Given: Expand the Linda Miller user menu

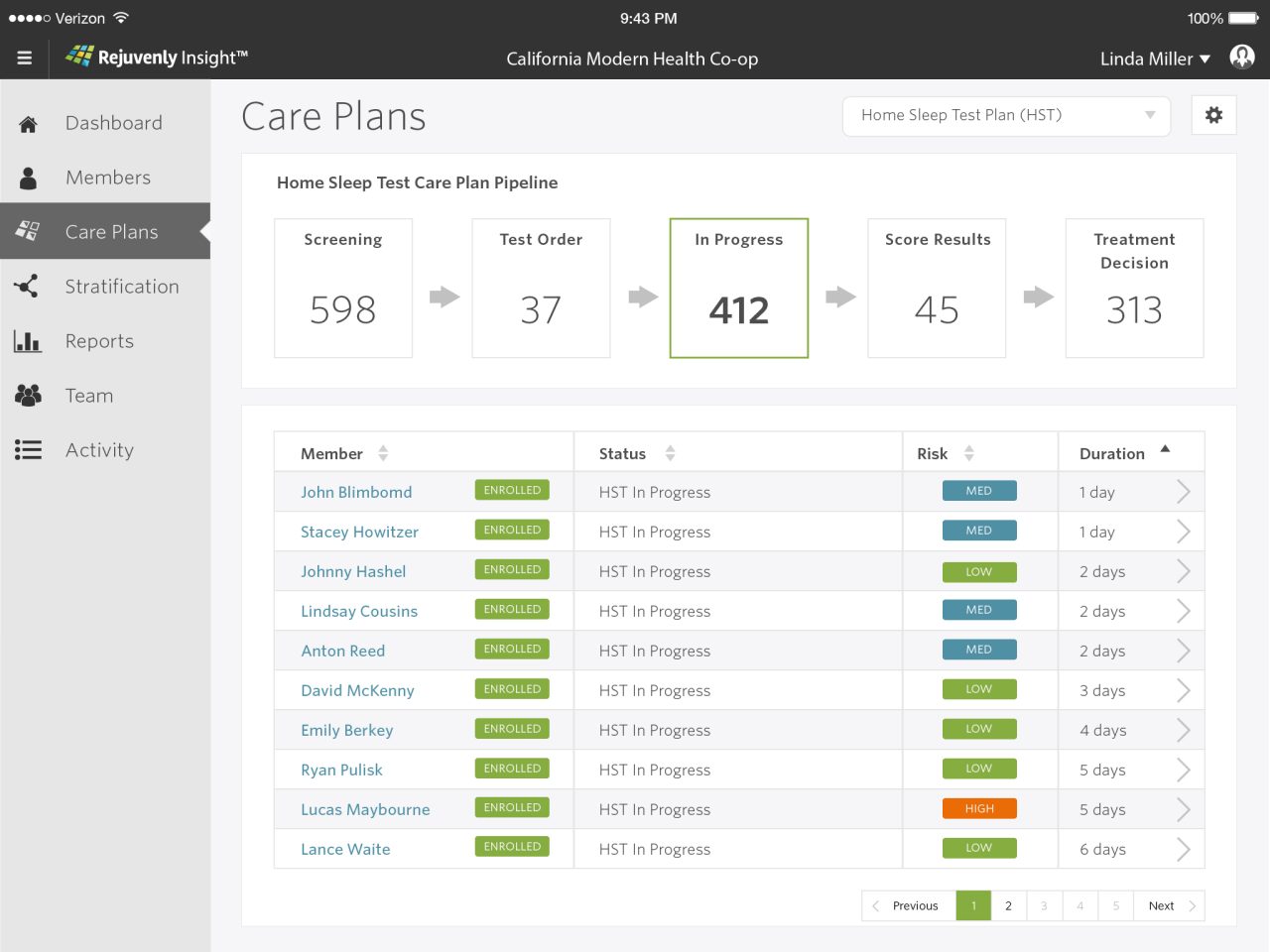Looking at the screenshot, I should (x=1155, y=59).
